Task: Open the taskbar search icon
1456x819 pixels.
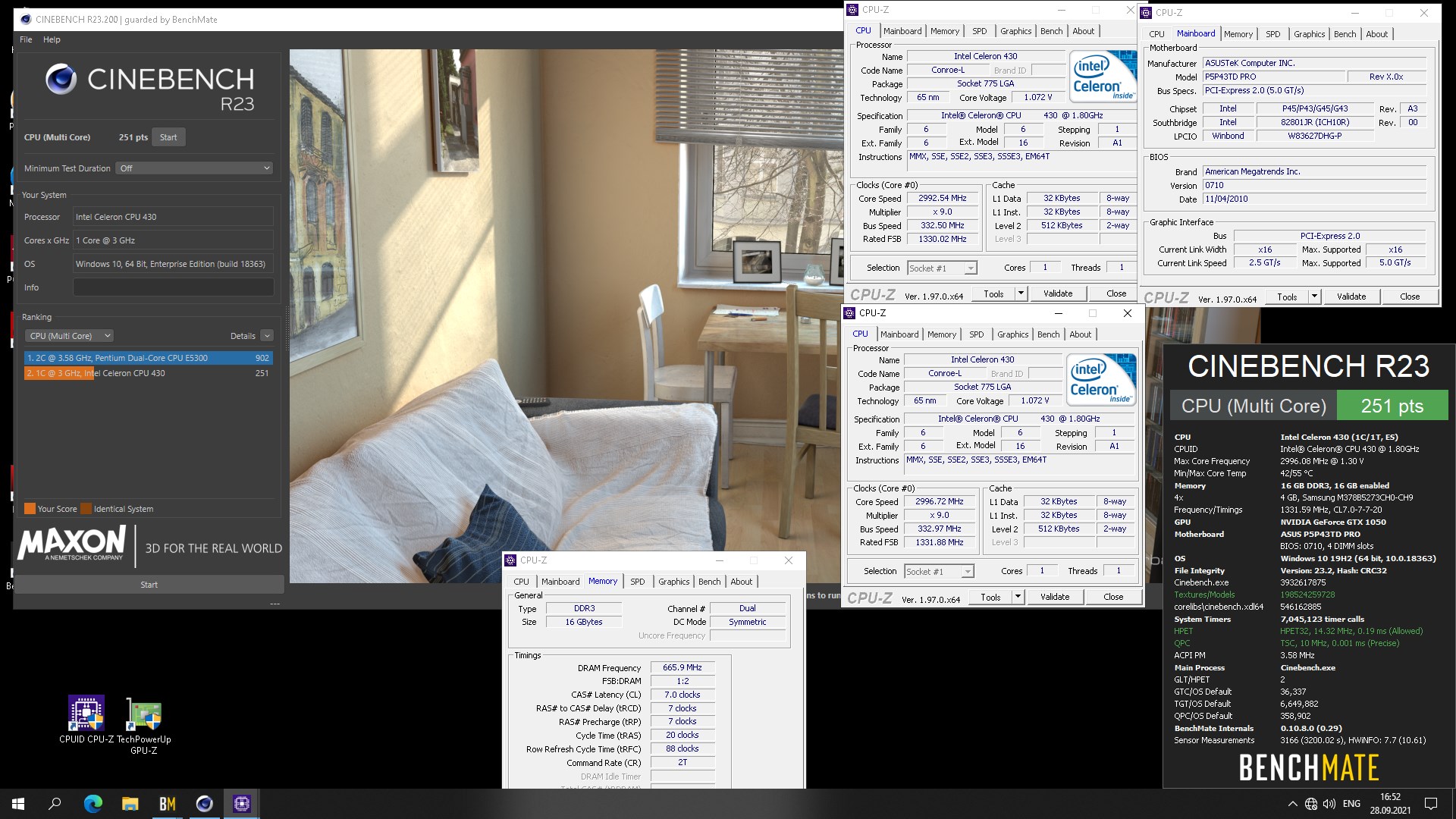Action: (x=55, y=804)
